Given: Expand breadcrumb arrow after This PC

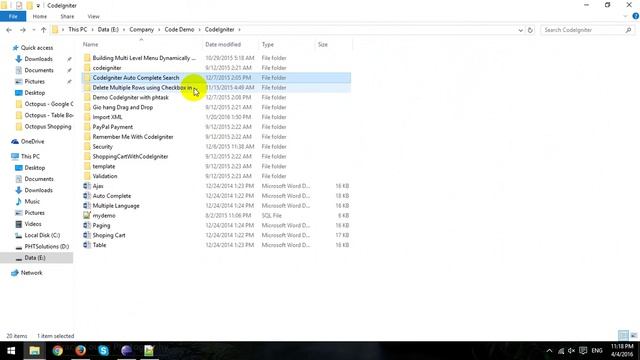Looking at the screenshot, I should coord(92,30).
